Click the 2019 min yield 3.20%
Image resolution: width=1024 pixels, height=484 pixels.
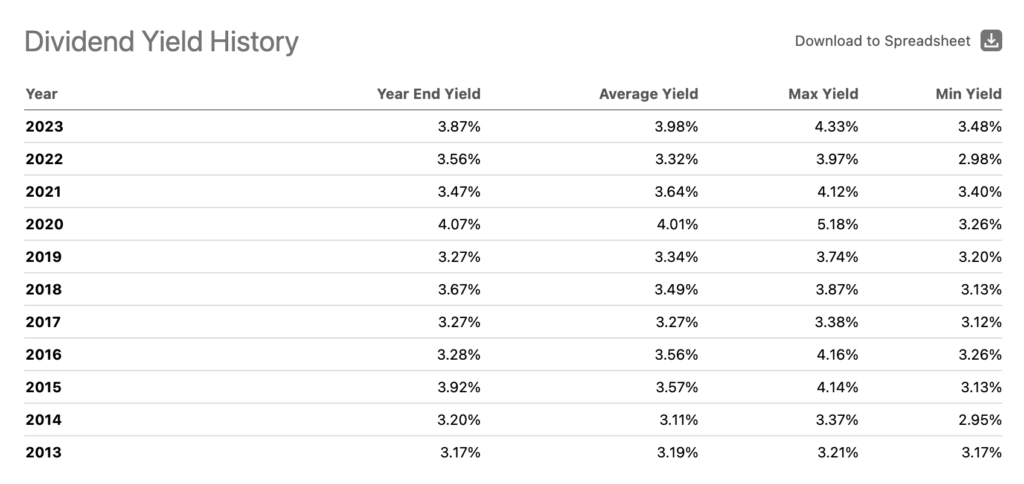pos(980,257)
